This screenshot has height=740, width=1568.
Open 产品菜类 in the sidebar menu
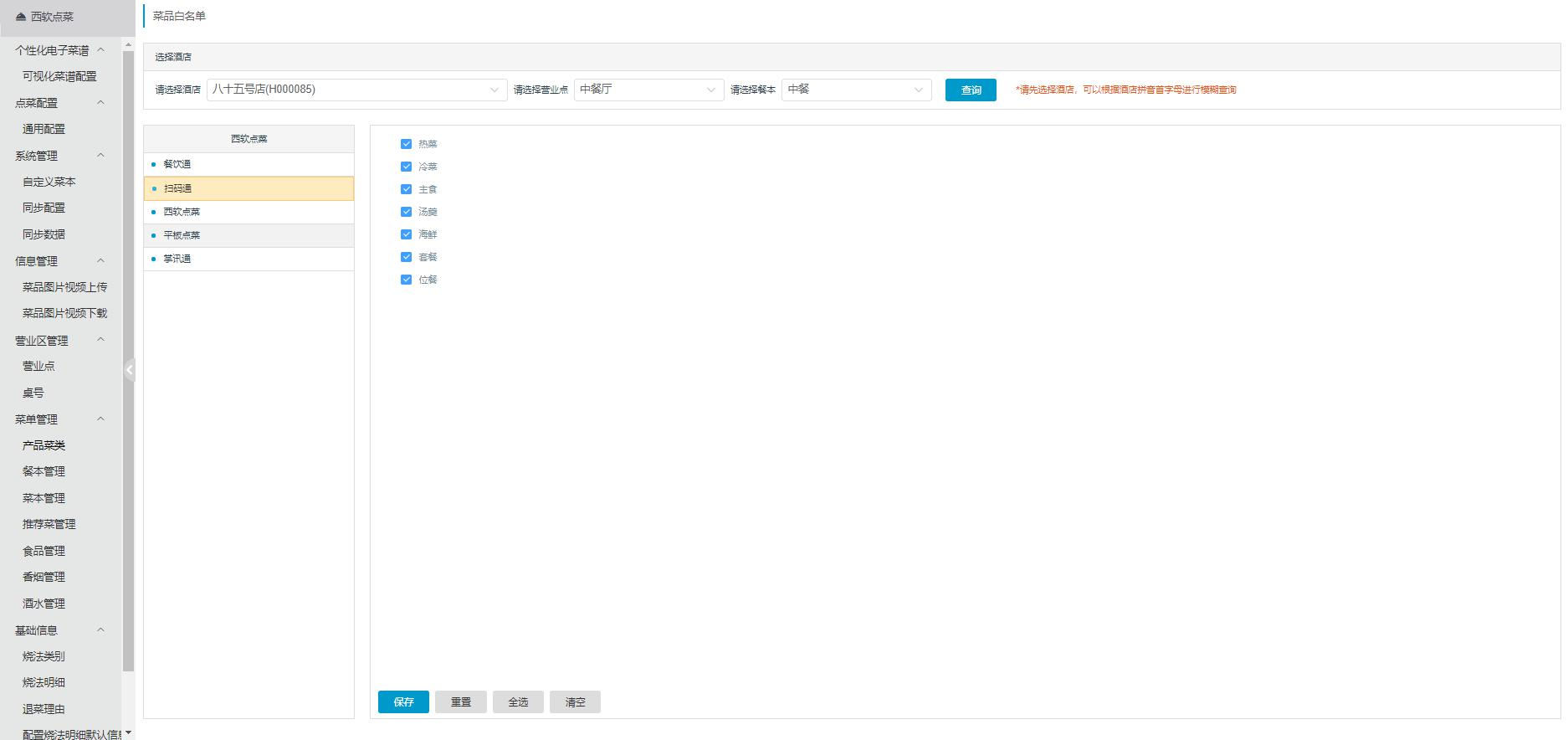pos(44,445)
